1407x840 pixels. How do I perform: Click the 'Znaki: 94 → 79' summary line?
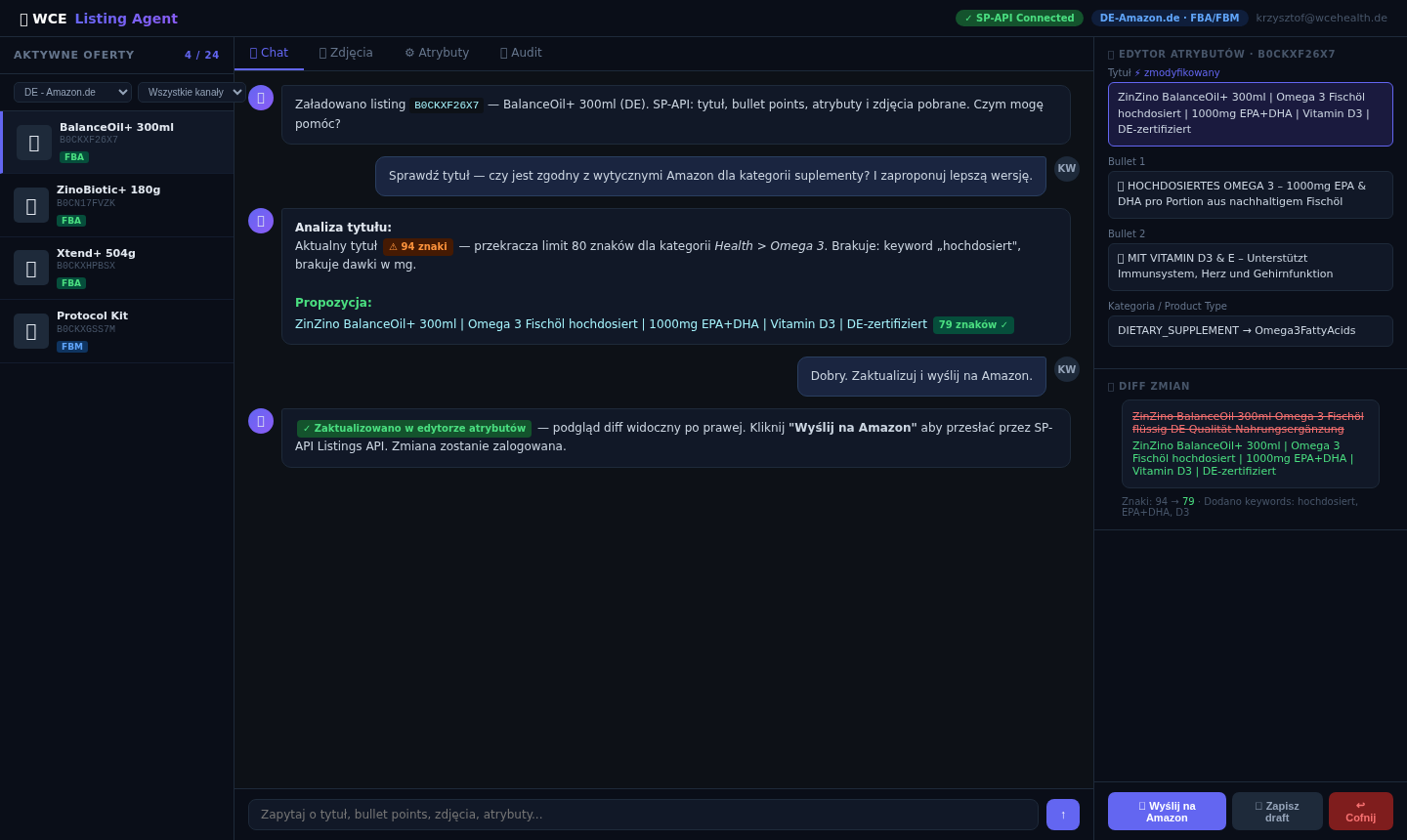tap(1240, 507)
